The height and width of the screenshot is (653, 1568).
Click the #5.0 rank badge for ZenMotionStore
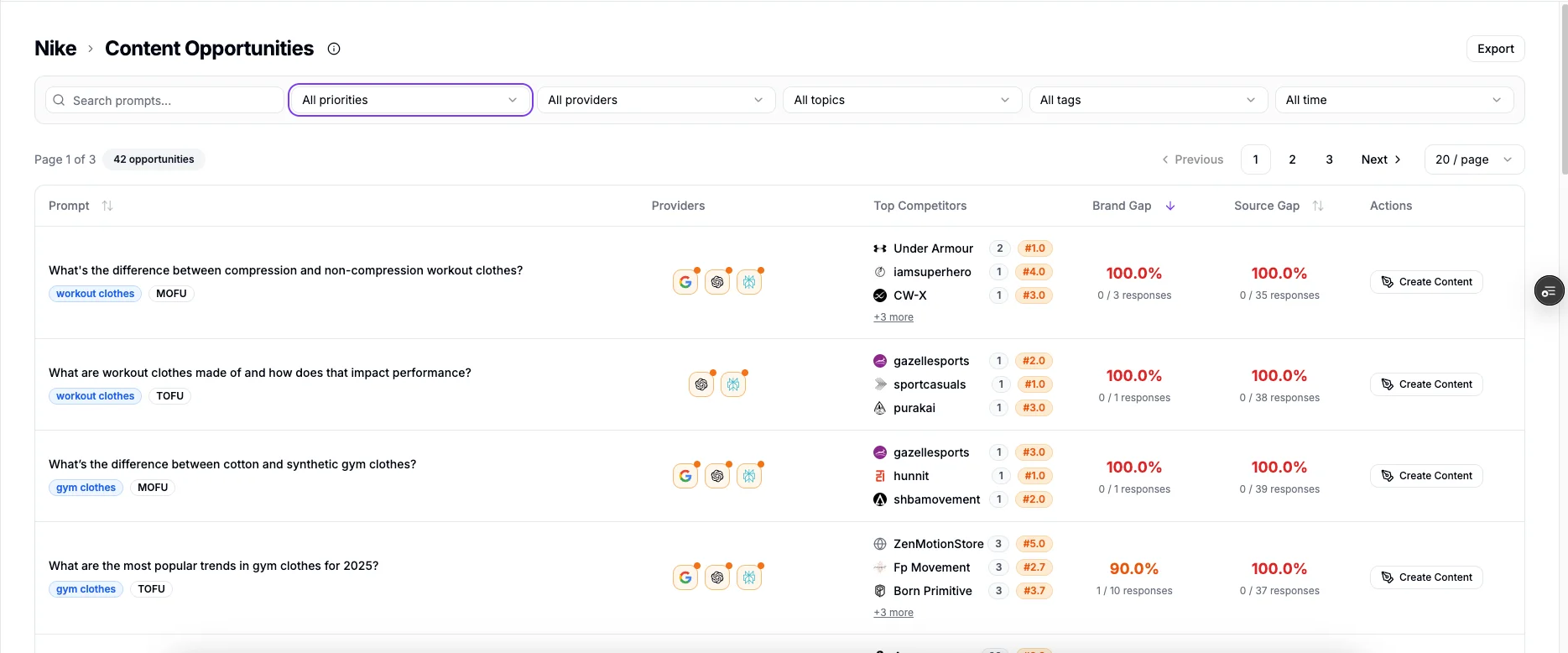(x=1034, y=544)
